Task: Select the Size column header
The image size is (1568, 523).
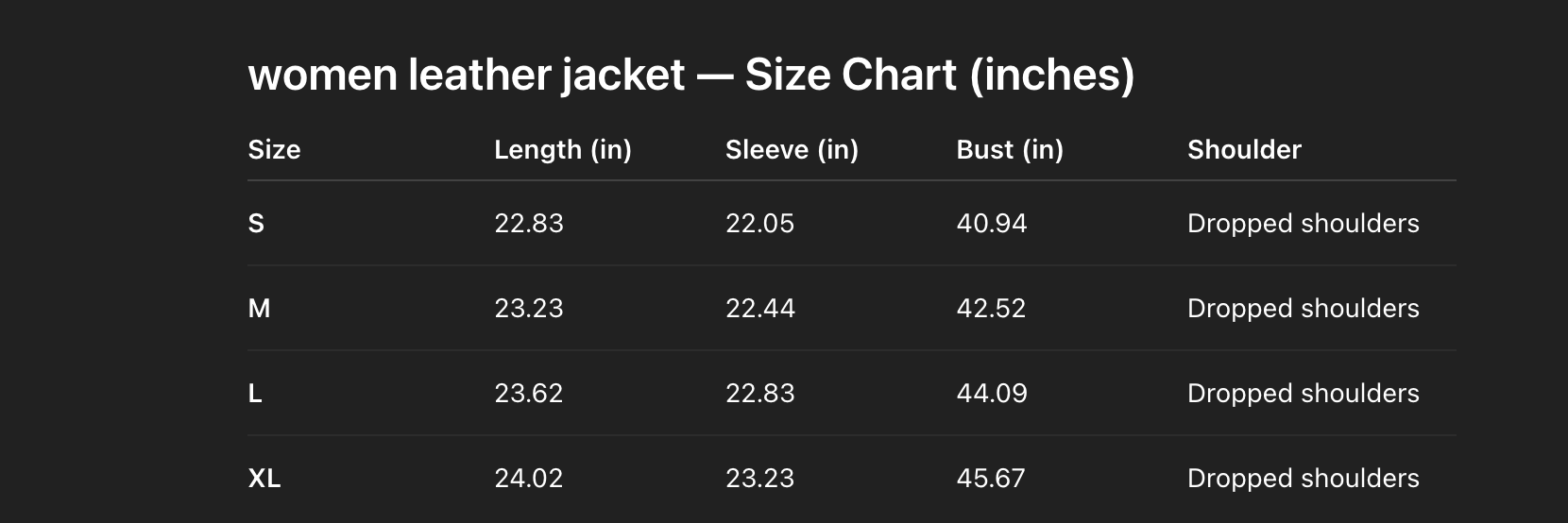Action: [x=274, y=149]
